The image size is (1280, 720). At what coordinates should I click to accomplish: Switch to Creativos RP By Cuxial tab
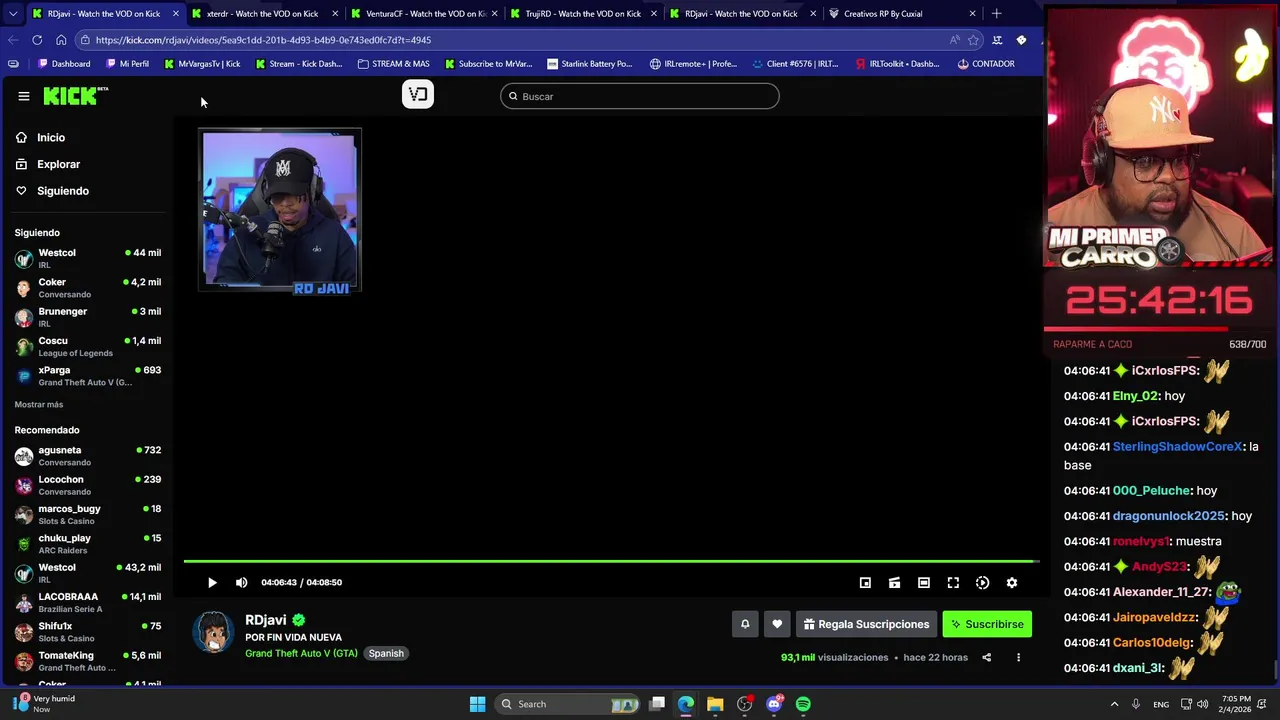click(x=902, y=14)
